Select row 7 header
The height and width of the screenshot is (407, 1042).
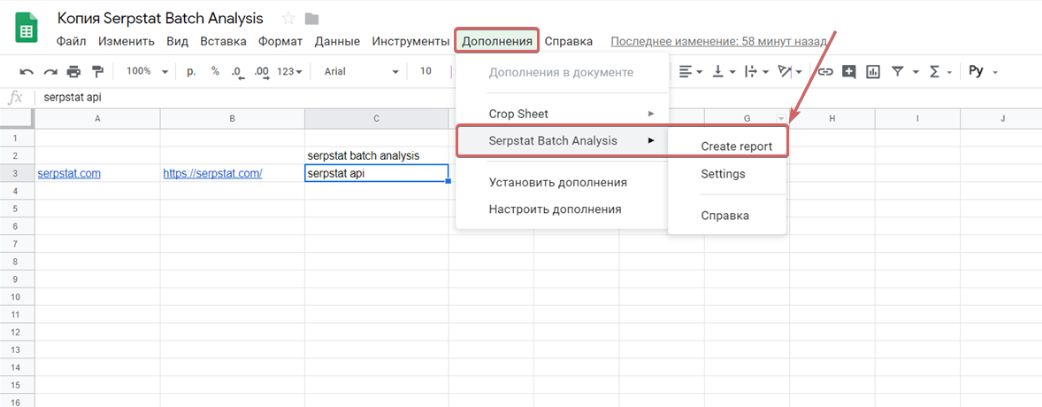17,243
